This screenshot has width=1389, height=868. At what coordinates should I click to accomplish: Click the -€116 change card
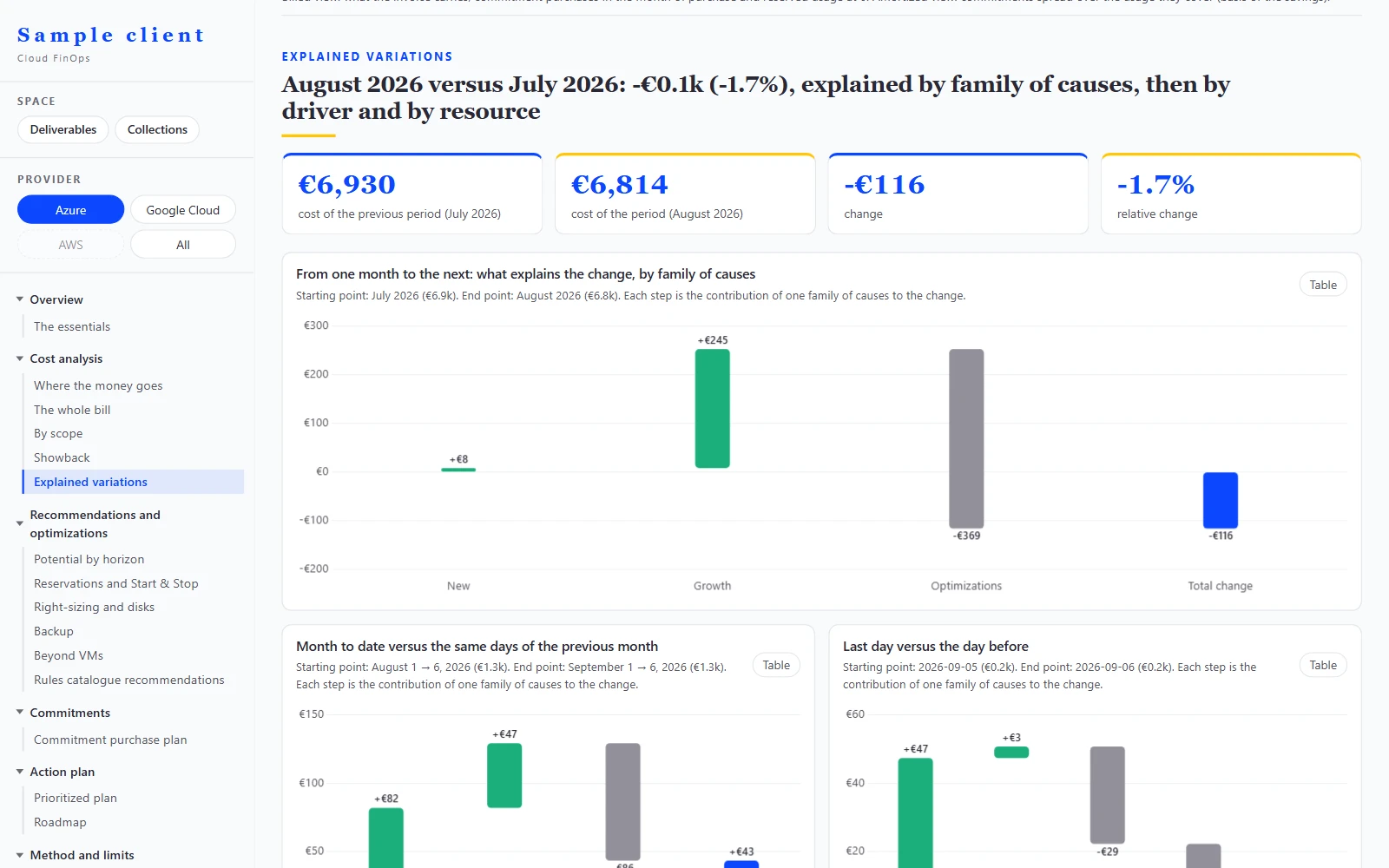958,194
